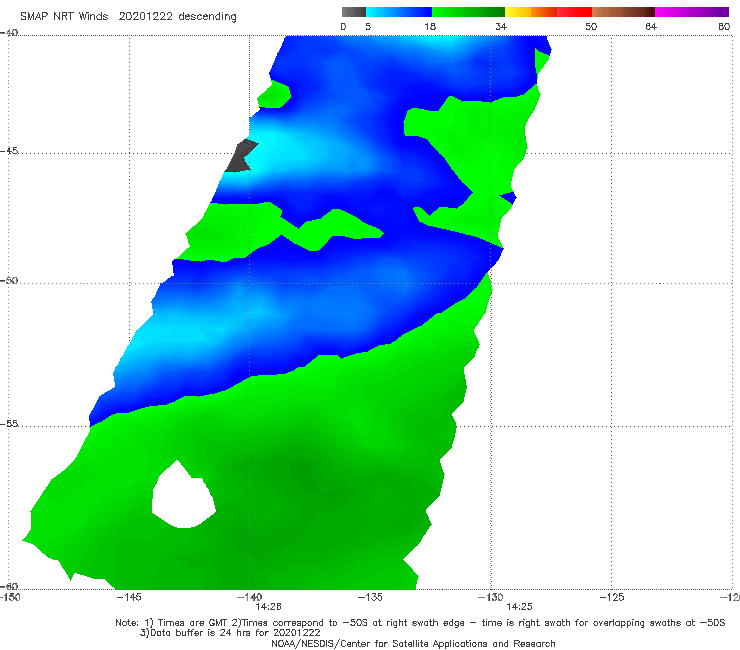Click the dark gray low-wind patch on the map

tap(240, 156)
